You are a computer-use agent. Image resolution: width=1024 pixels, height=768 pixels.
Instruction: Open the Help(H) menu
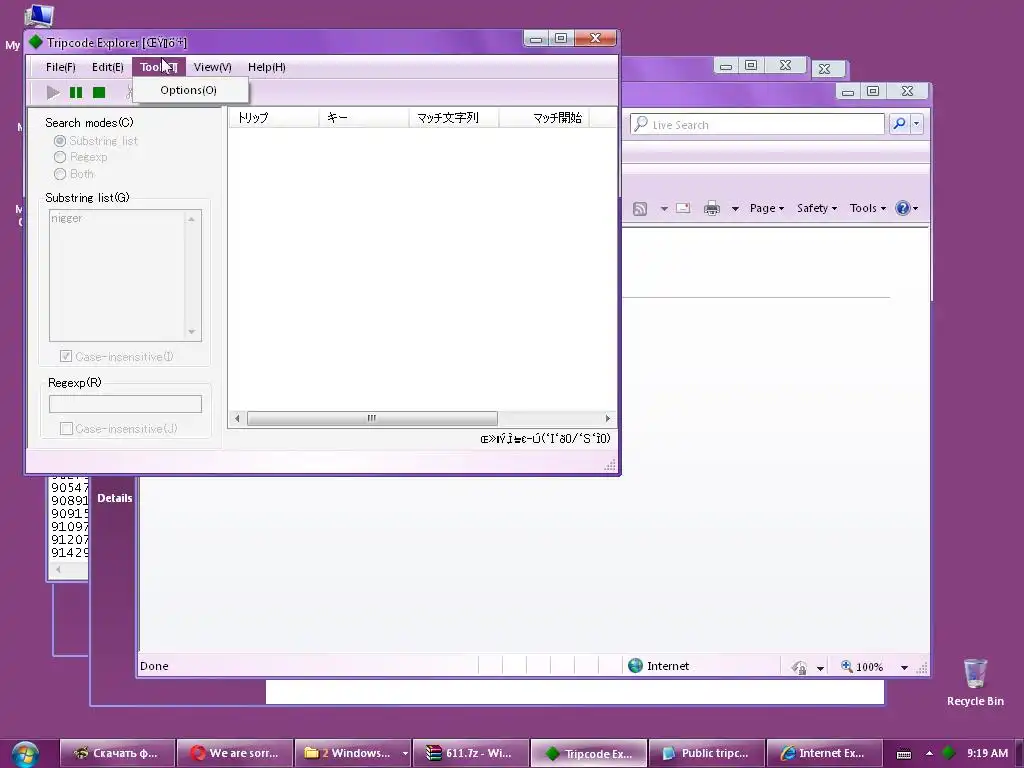click(266, 67)
